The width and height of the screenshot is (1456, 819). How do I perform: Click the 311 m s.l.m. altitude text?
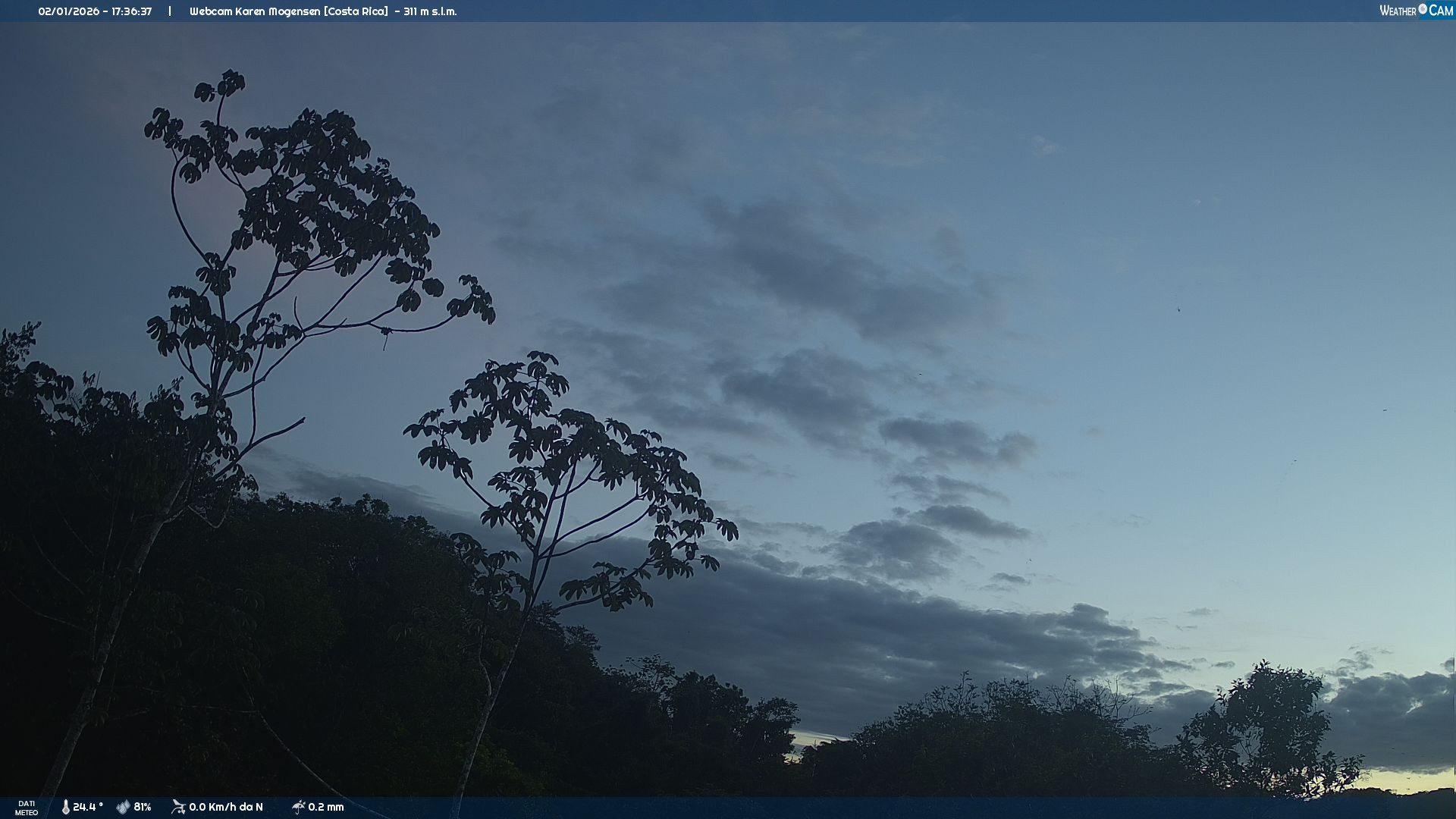[x=430, y=11]
